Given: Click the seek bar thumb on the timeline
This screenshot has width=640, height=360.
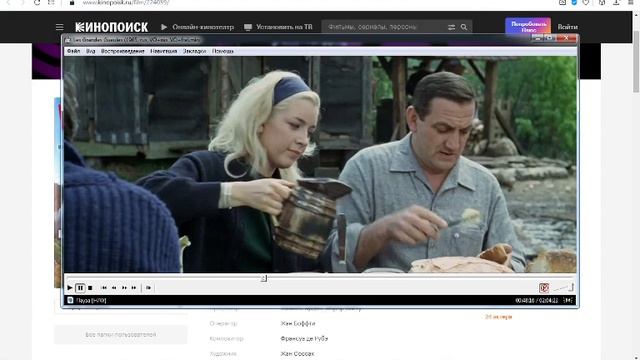Looking at the screenshot, I should click(264, 278).
